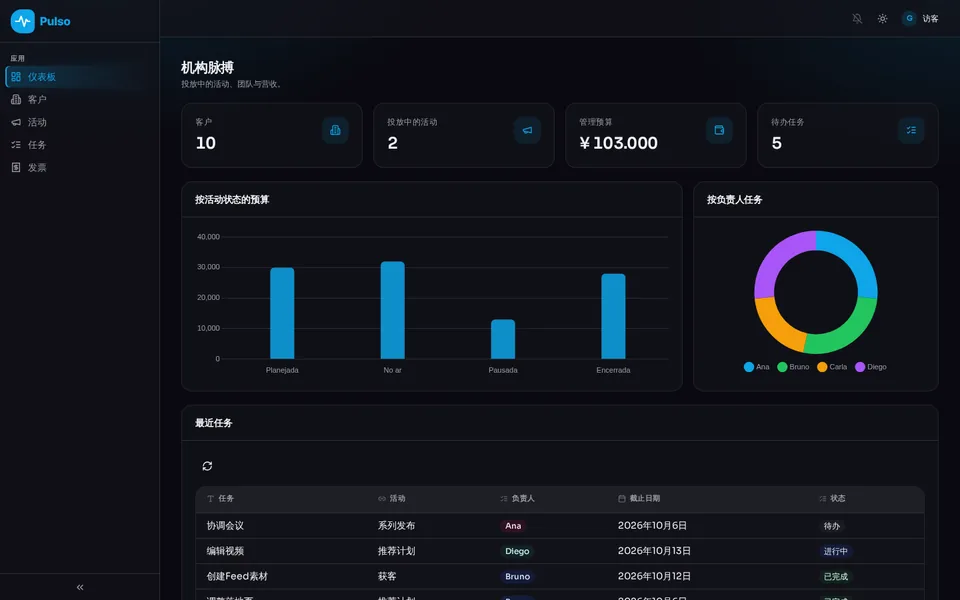
Task: Toggle the light theme sun icon
Action: coord(882,18)
